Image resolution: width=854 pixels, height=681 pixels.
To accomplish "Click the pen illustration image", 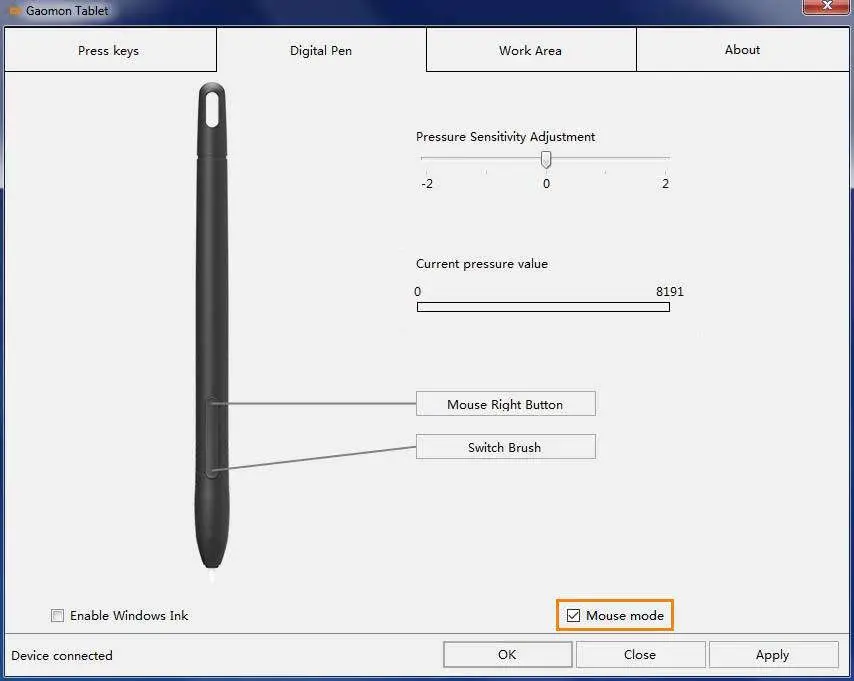I will coord(212,332).
